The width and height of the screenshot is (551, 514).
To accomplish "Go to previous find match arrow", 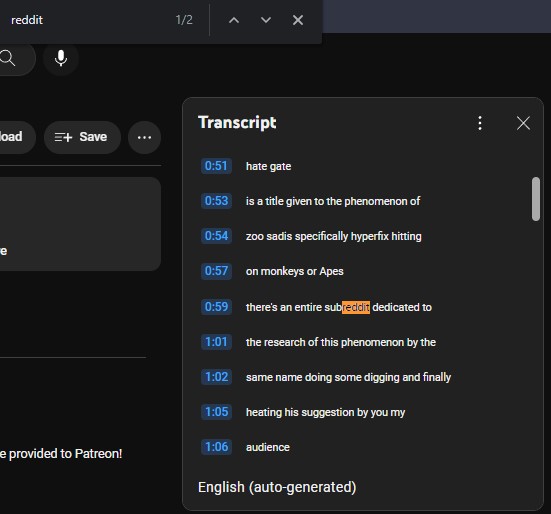I will tap(234, 20).
